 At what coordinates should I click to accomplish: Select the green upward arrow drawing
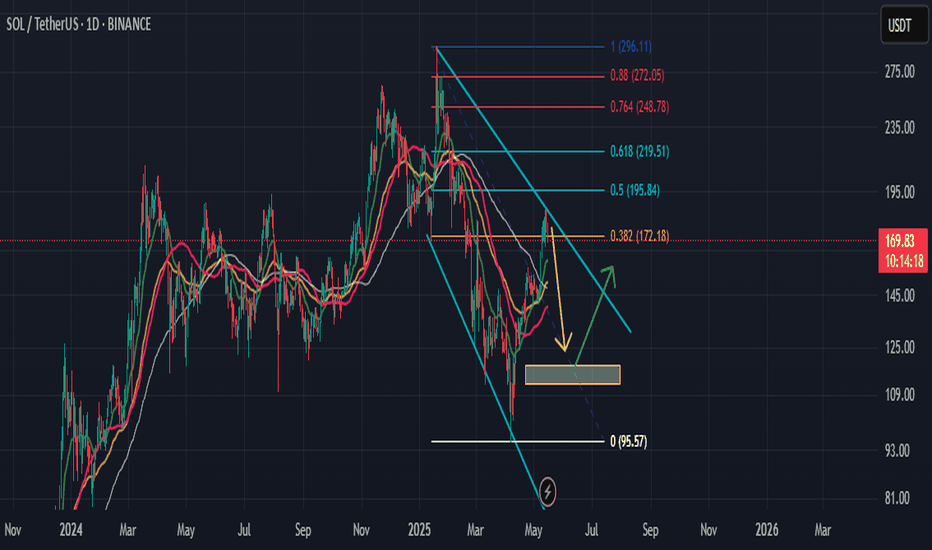(595, 315)
